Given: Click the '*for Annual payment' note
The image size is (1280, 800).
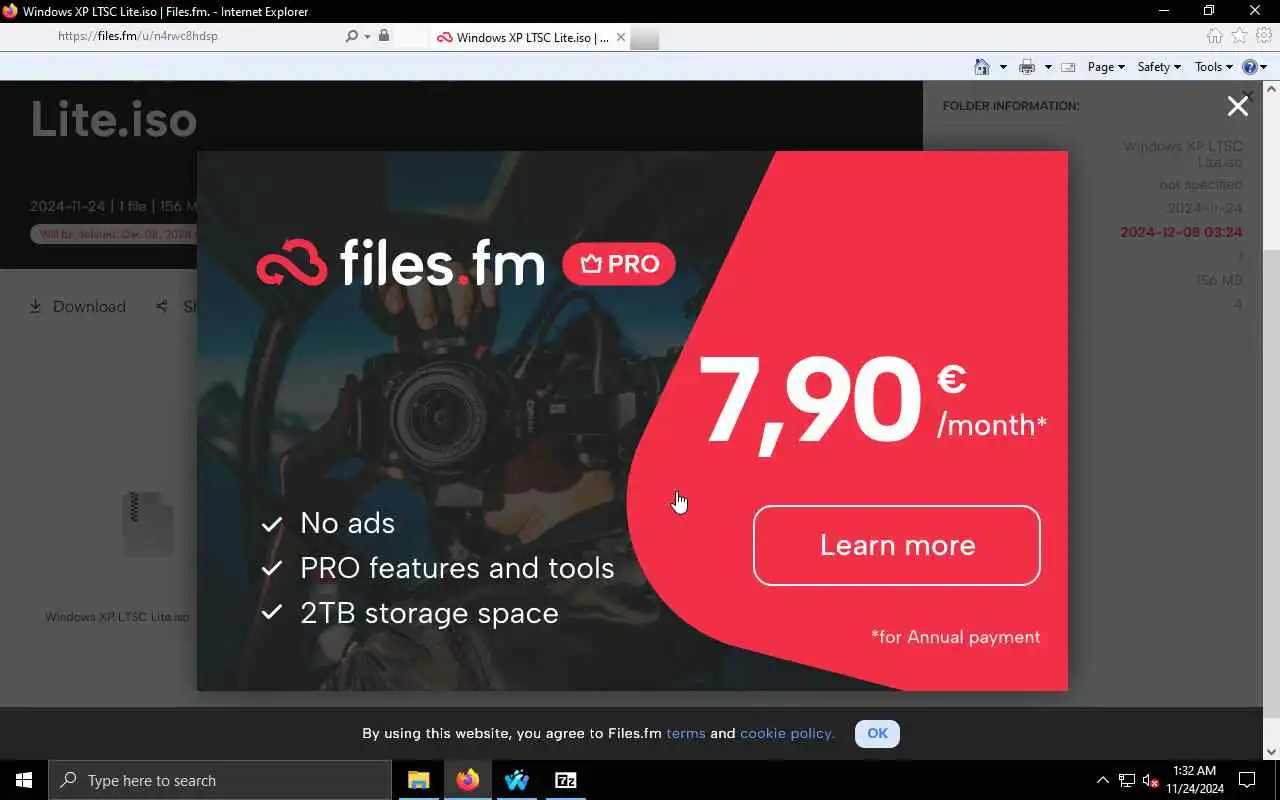Looking at the screenshot, I should 955,637.
